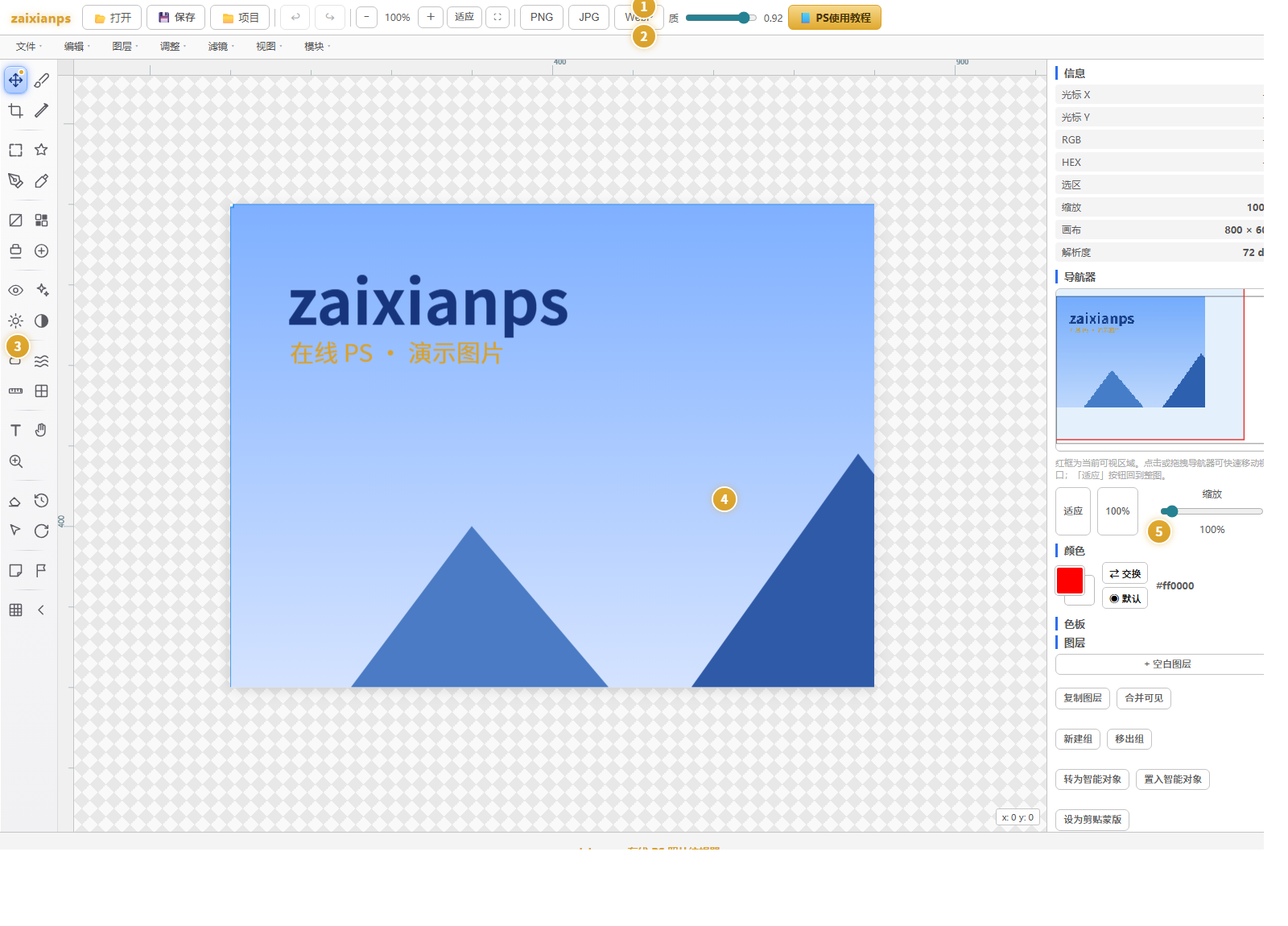This screenshot has width=1288, height=926.
Task: Select the sun brightness dodge tool
Action: tap(15, 320)
